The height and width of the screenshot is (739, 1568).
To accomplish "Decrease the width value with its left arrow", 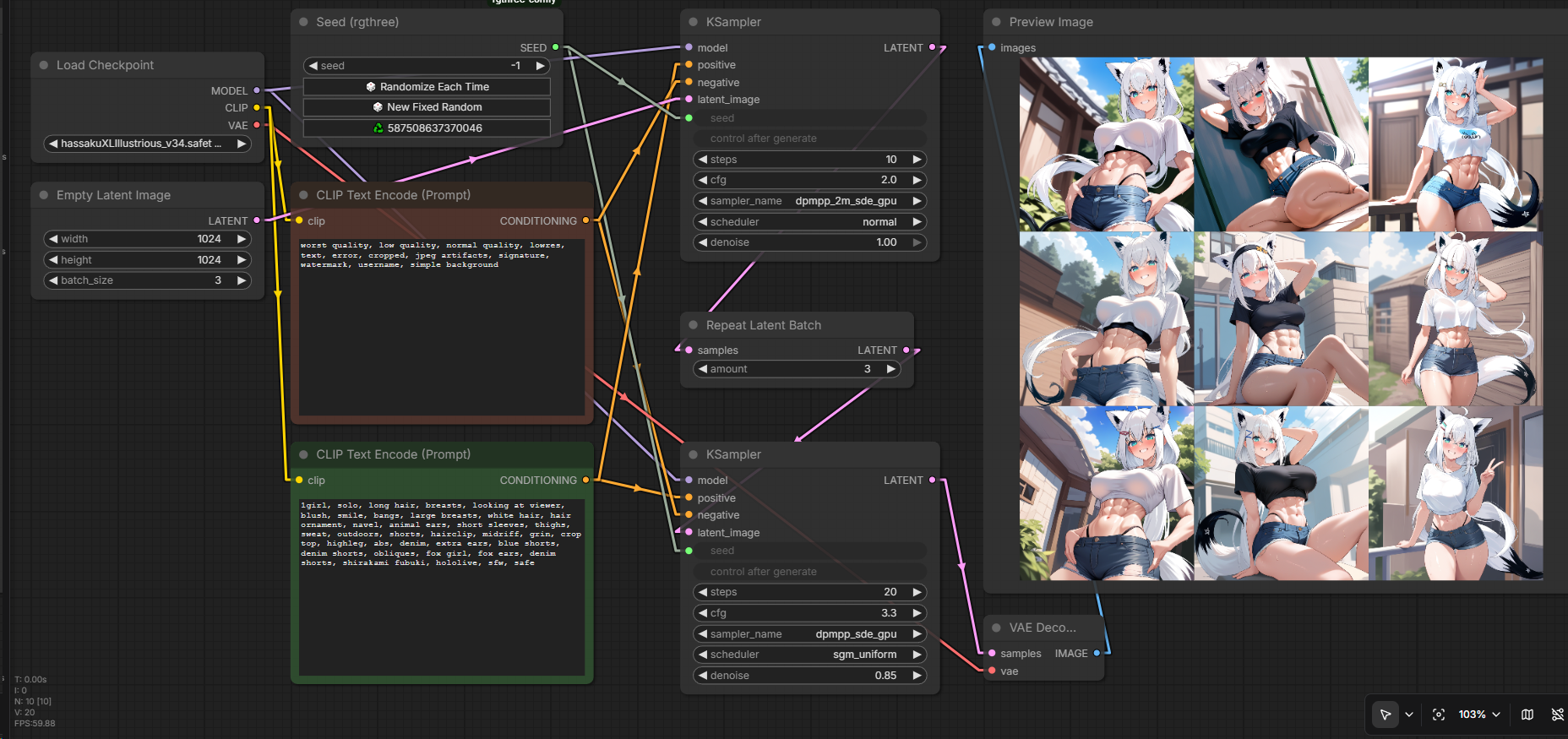I will [x=53, y=239].
